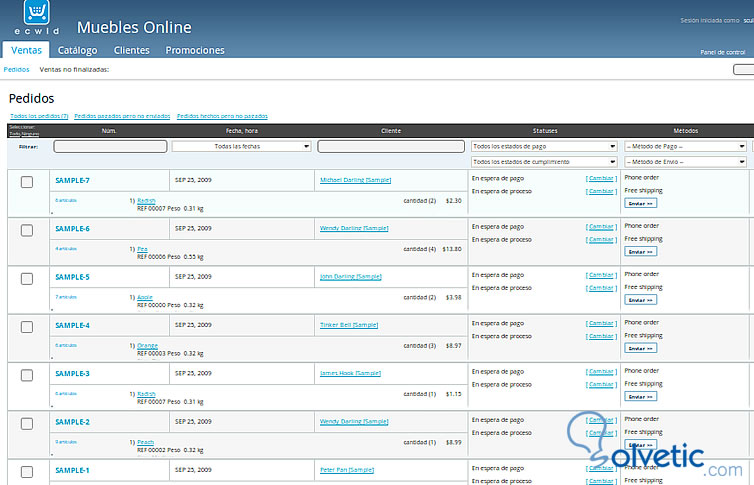The width and height of the screenshot is (754, 485).
Task: Click Enviar button for SAMPLE-6
Action: click(641, 251)
